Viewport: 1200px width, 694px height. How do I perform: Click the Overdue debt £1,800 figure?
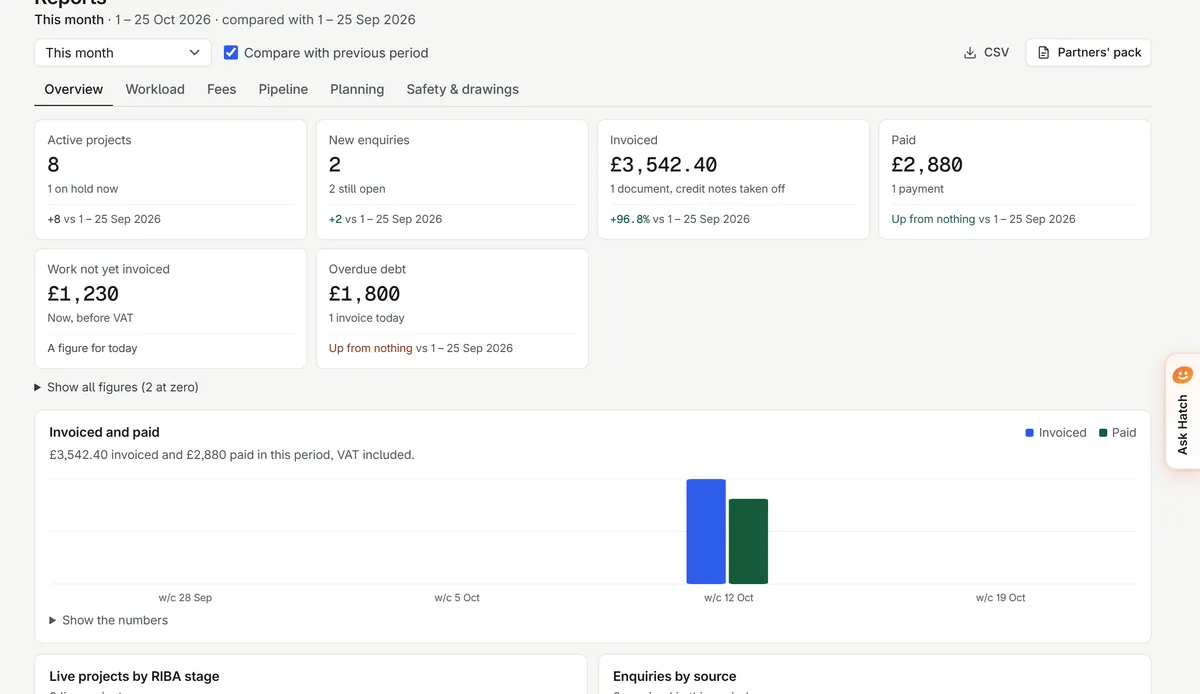(x=365, y=294)
